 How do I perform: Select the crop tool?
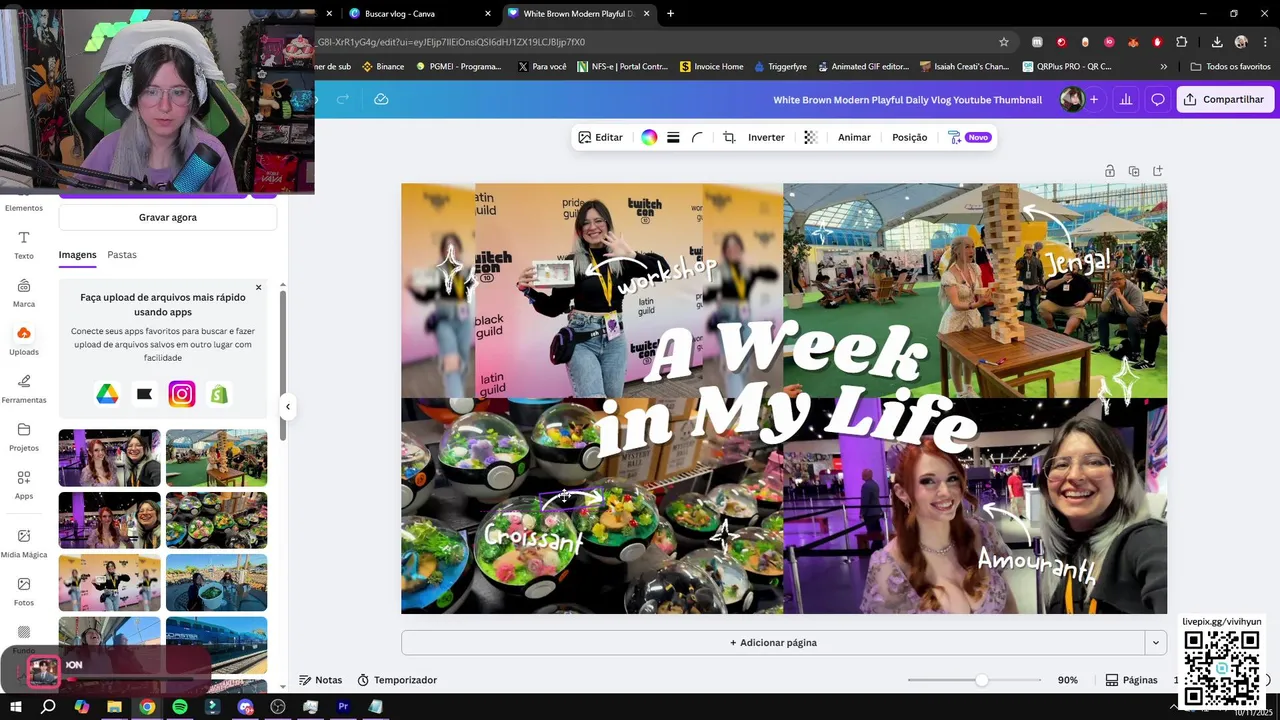729,137
